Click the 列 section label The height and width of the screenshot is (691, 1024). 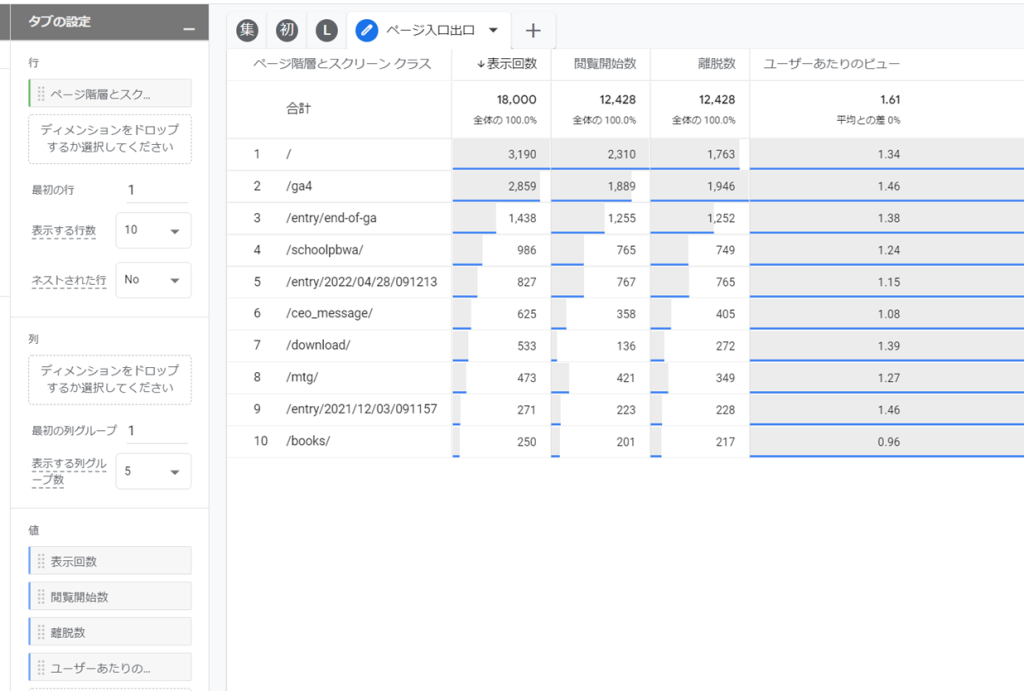pyautogui.click(x=33, y=339)
